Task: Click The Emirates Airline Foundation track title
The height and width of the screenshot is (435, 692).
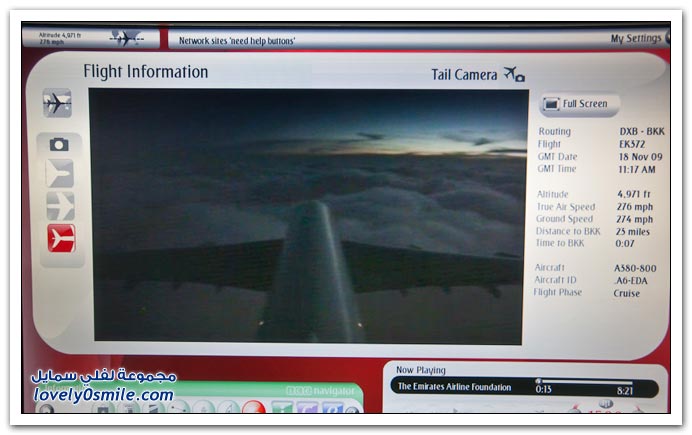Action: tap(454, 387)
